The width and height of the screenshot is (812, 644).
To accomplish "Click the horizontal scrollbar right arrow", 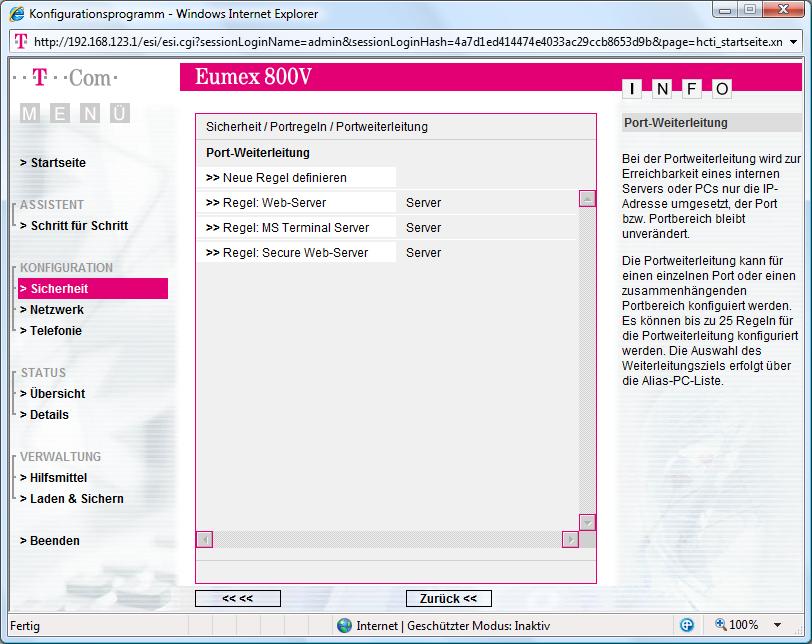I will pos(570,540).
